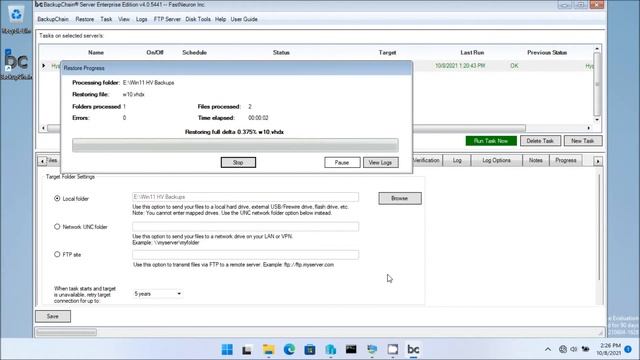The image size is (640, 360).
Task: Click the task list horizontal scrollbar thumb
Action: [287, 128]
